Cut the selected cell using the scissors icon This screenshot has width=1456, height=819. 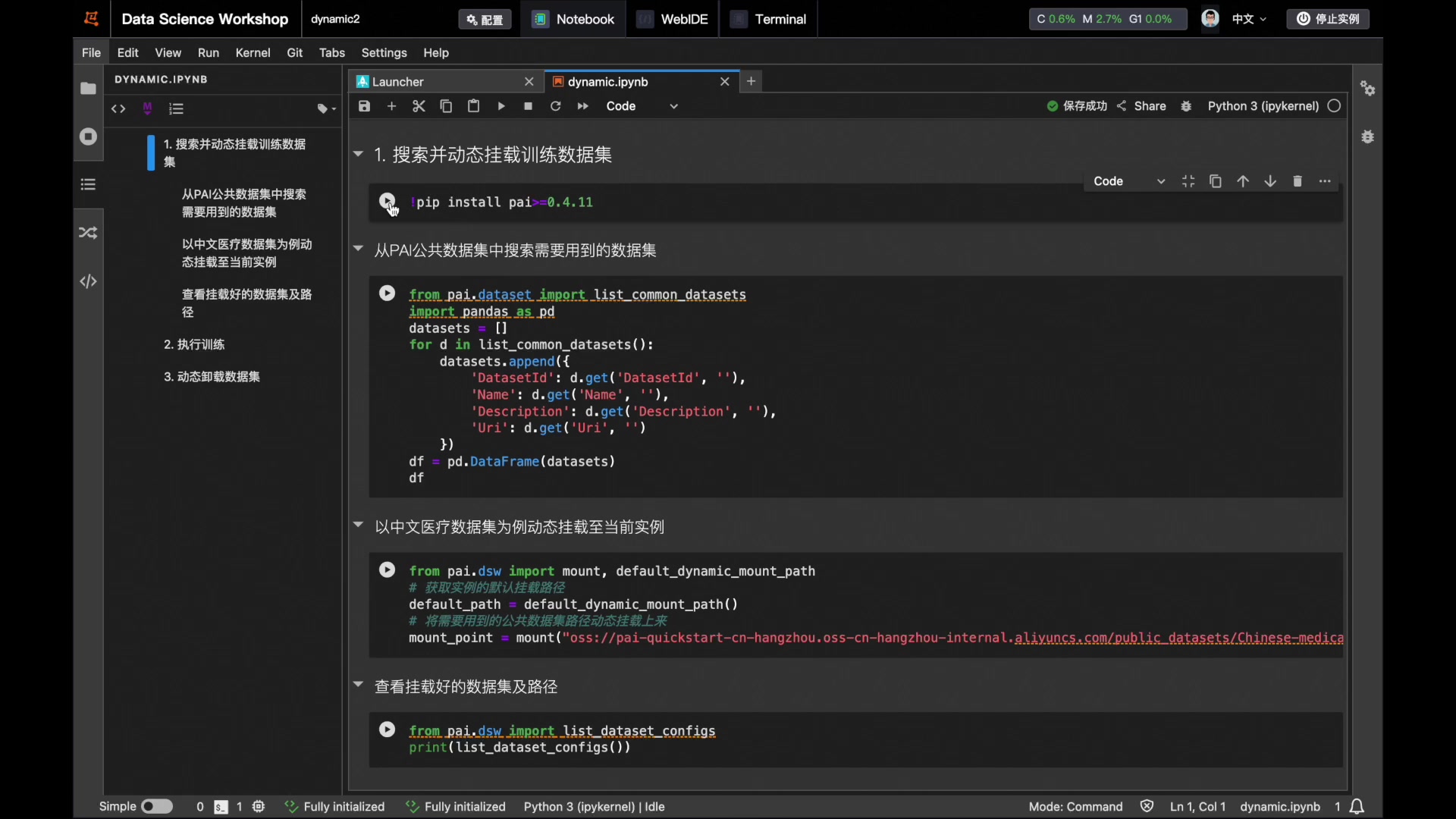(419, 106)
